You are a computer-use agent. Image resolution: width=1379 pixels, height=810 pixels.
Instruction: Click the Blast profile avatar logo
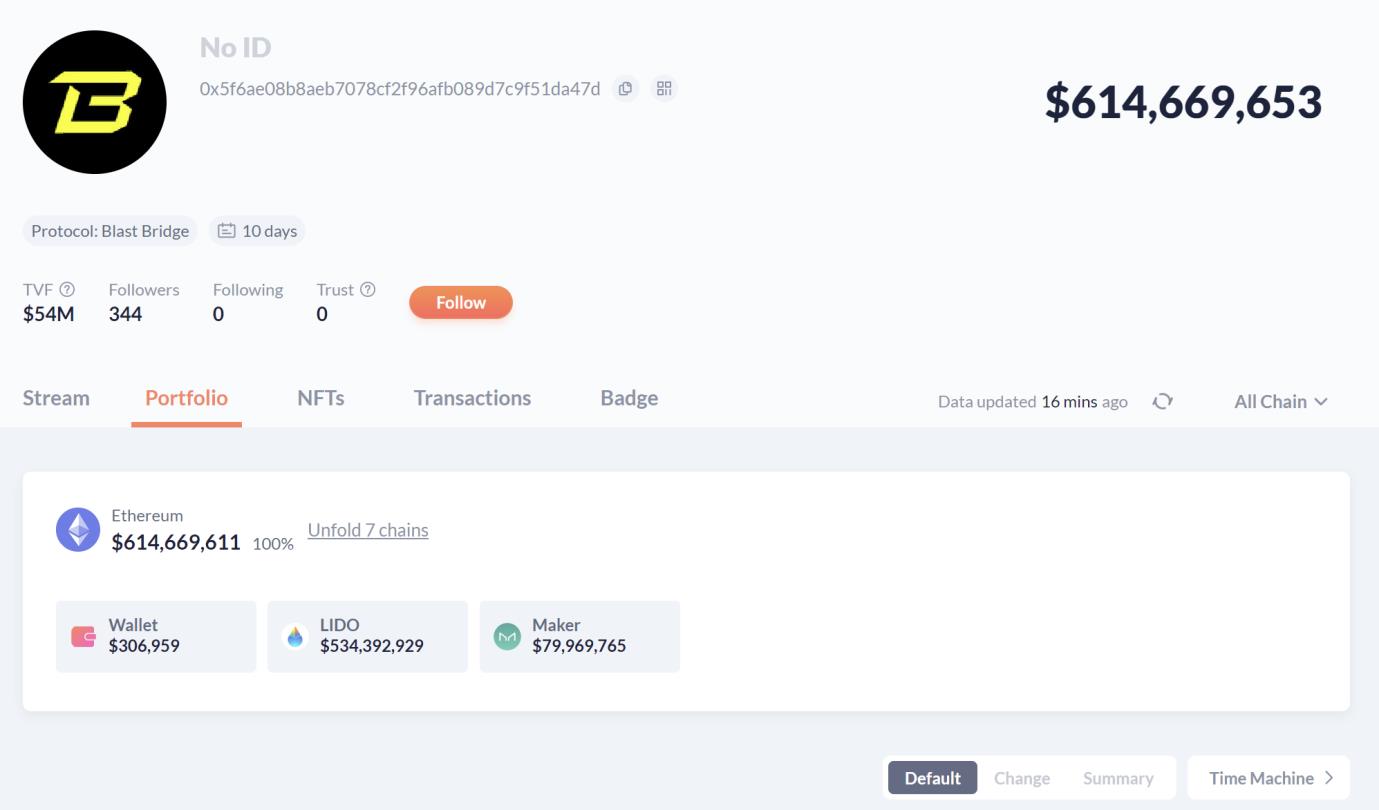tap(95, 102)
